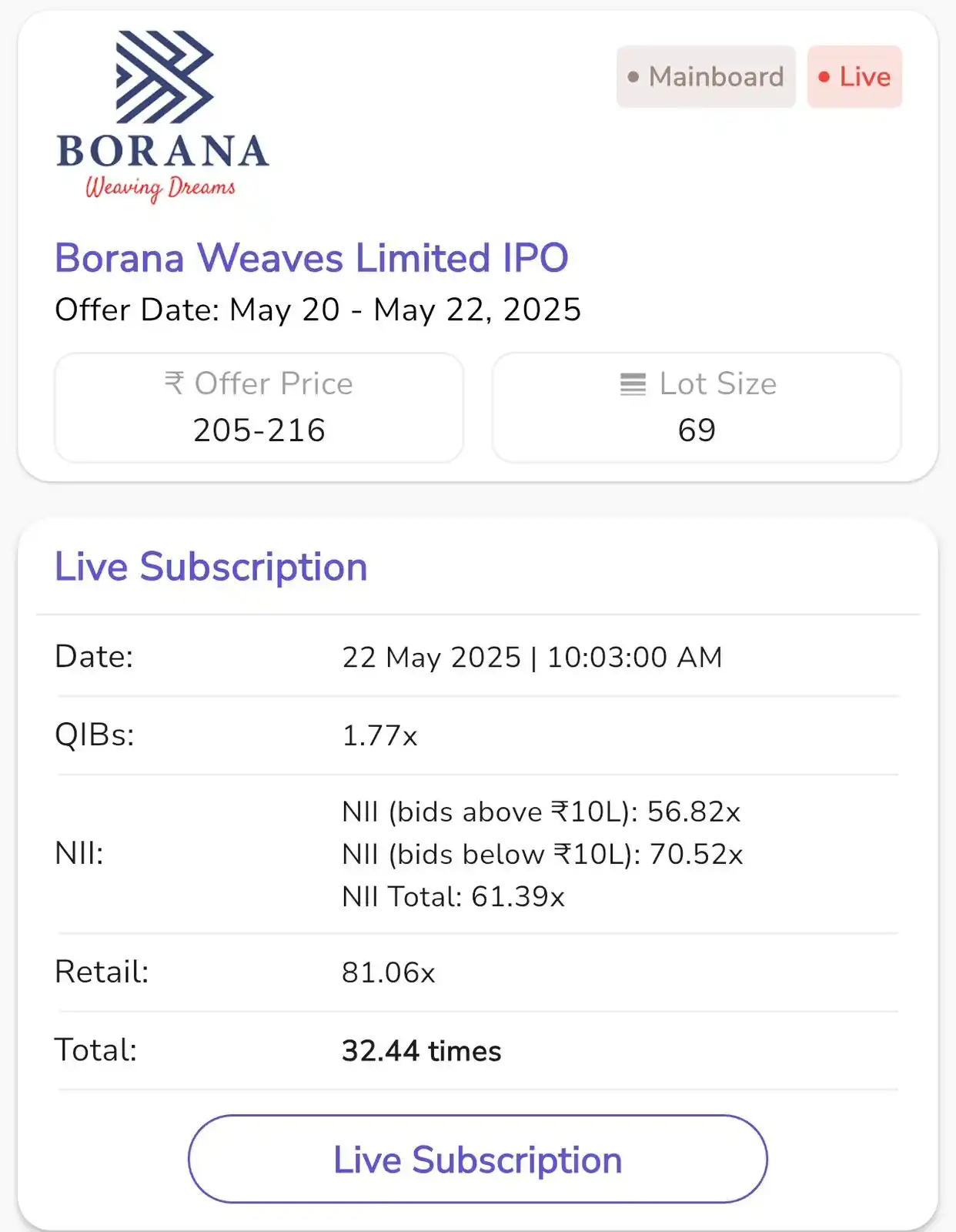
Task: Click NII bids below ₹10L 70.52x line
Action: [x=543, y=854]
